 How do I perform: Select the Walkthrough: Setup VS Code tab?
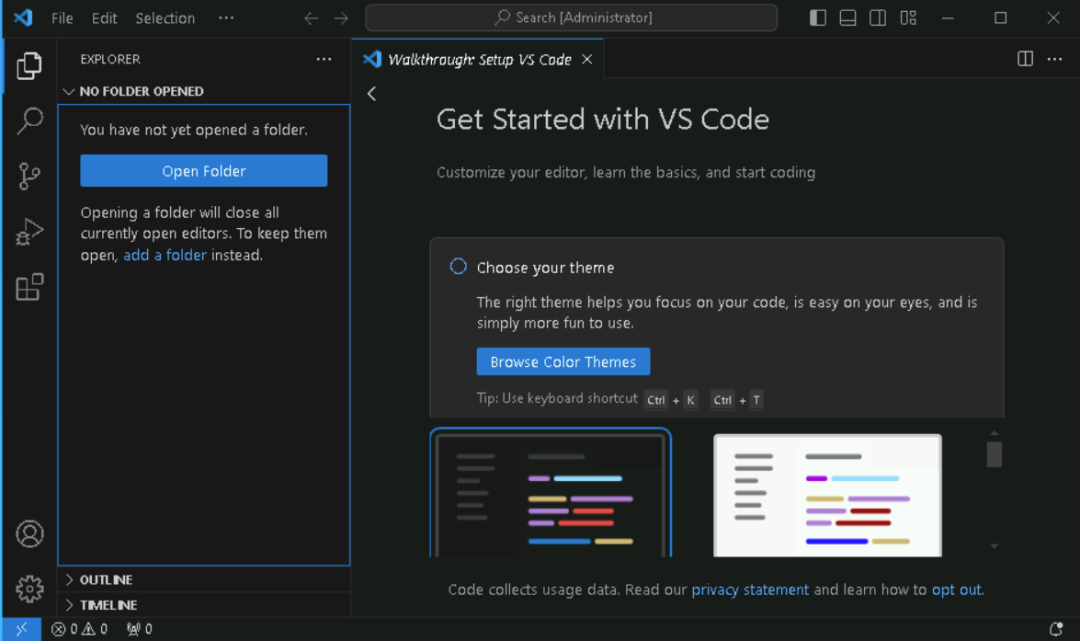click(478, 60)
